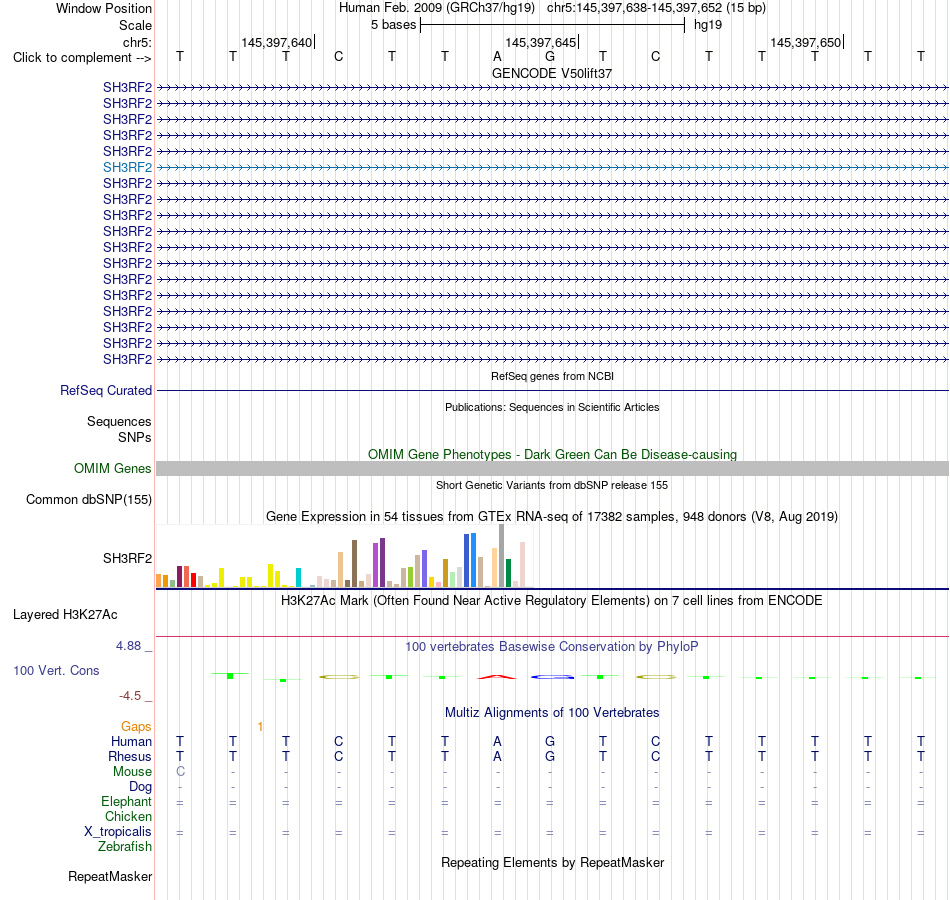Click the G base in the complement sequence row
This screenshot has width=950, height=900.
tap(550, 56)
